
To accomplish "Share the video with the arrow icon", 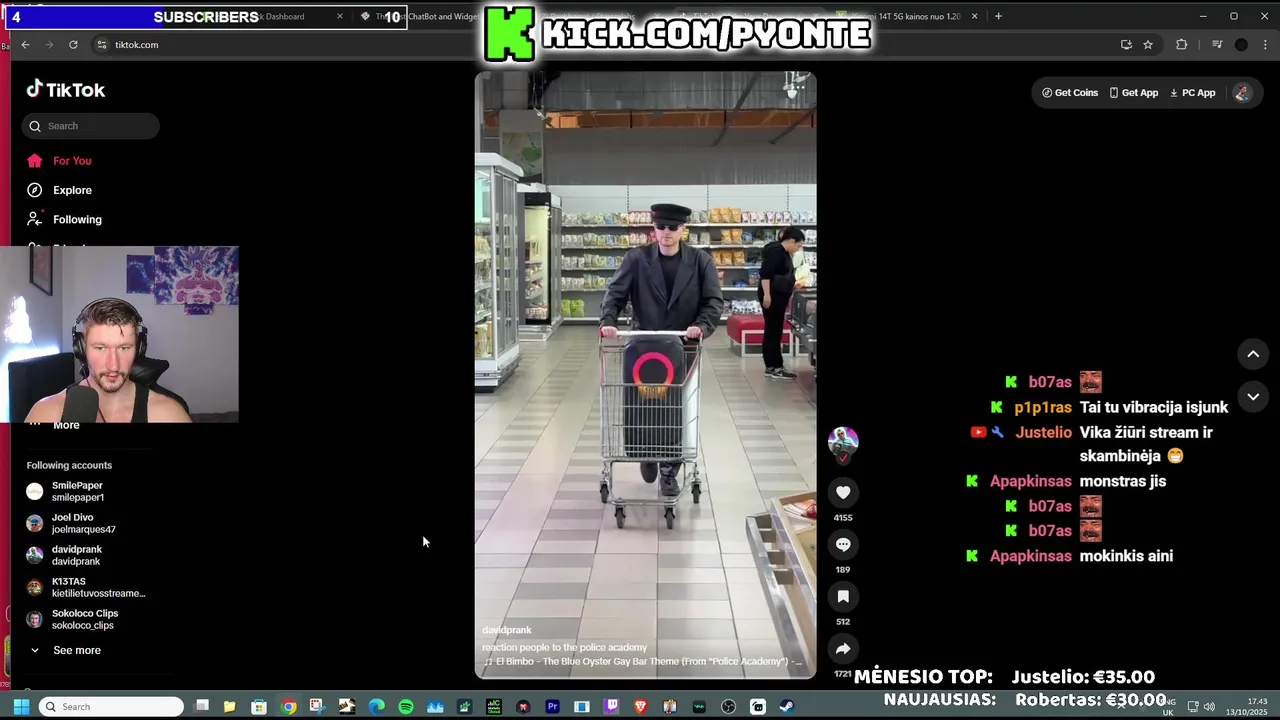I will (x=843, y=649).
